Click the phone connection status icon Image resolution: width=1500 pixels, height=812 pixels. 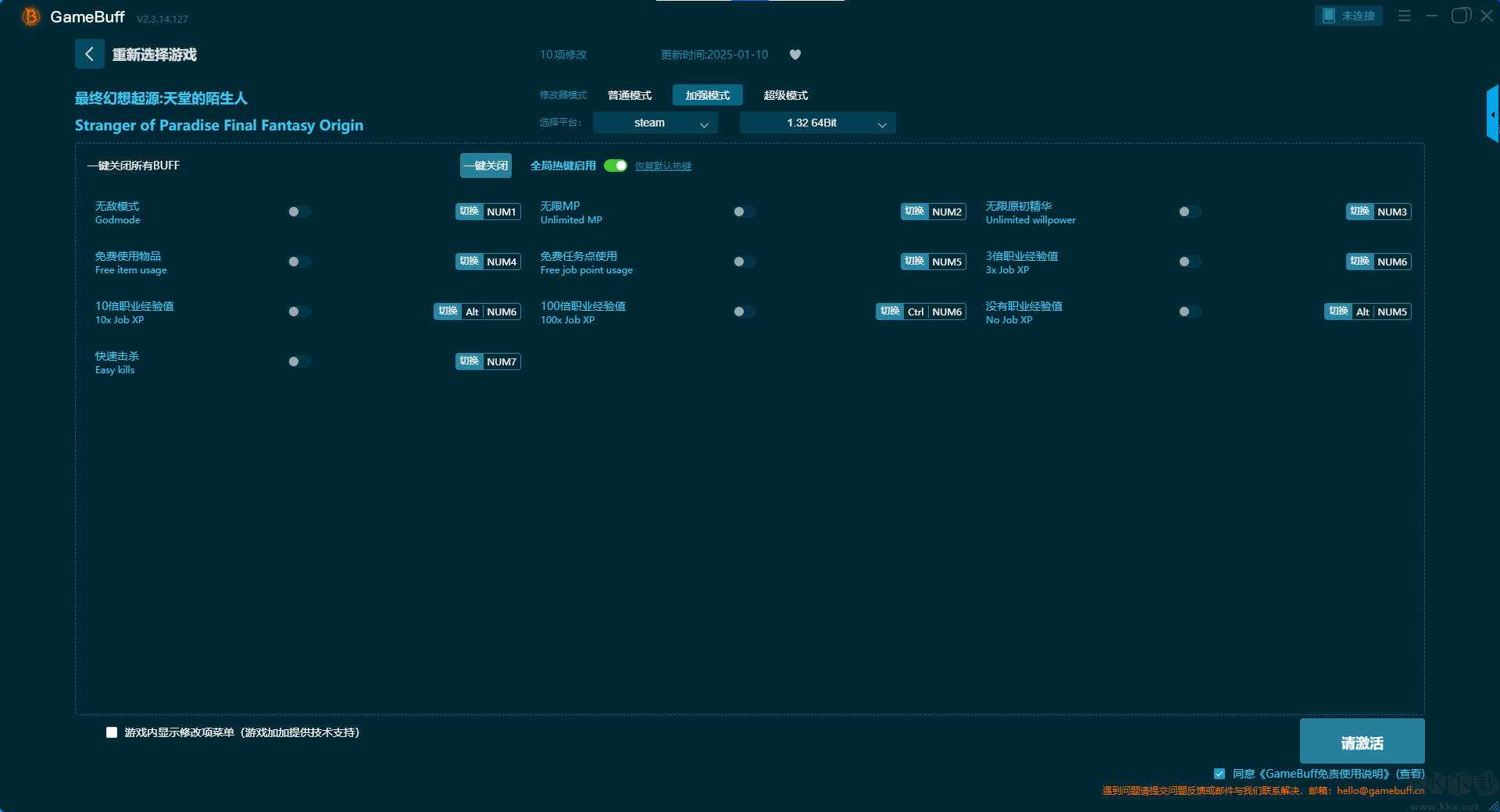coord(1329,16)
